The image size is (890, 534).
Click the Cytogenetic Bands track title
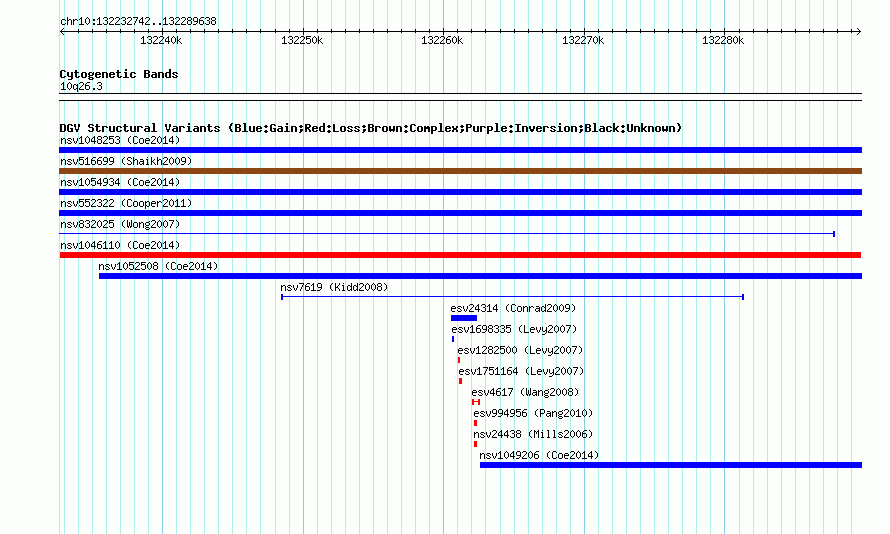[x=119, y=74]
